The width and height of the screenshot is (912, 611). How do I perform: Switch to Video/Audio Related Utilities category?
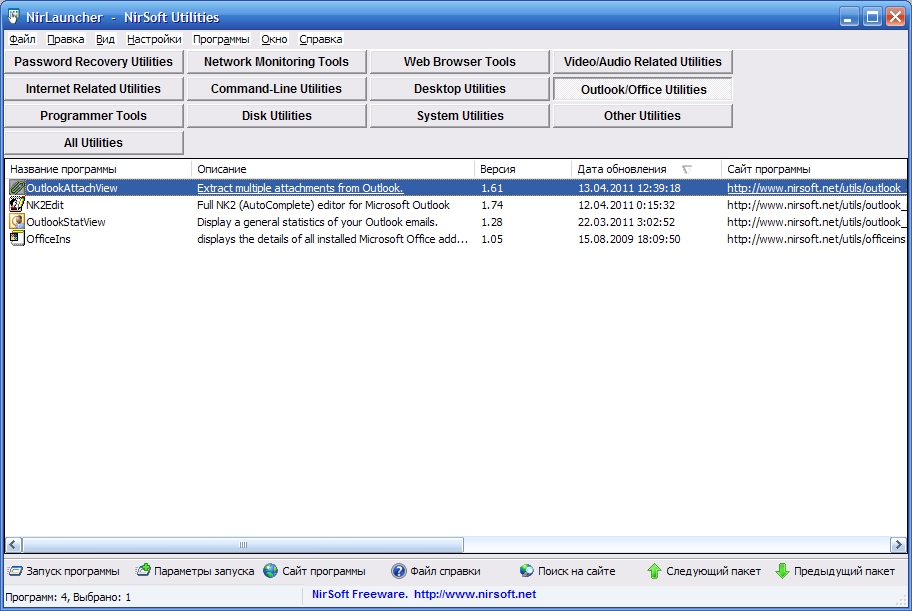pos(643,62)
